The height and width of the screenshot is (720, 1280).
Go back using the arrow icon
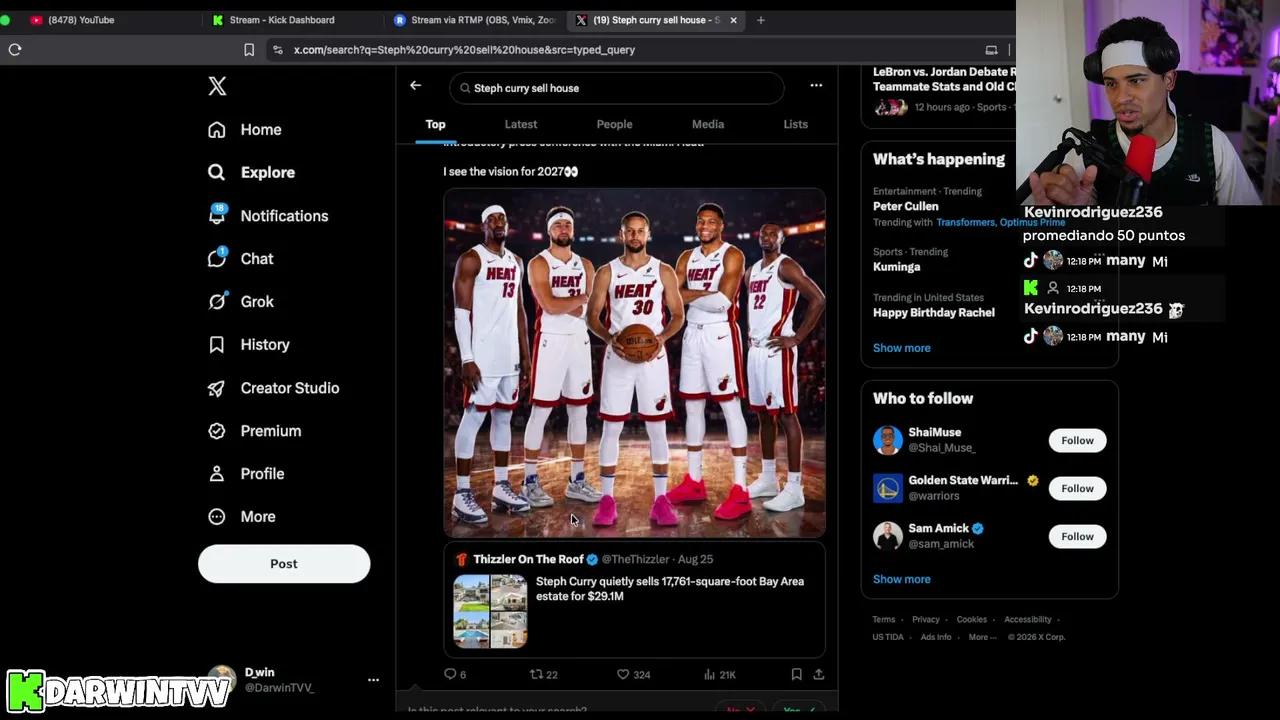tap(415, 86)
